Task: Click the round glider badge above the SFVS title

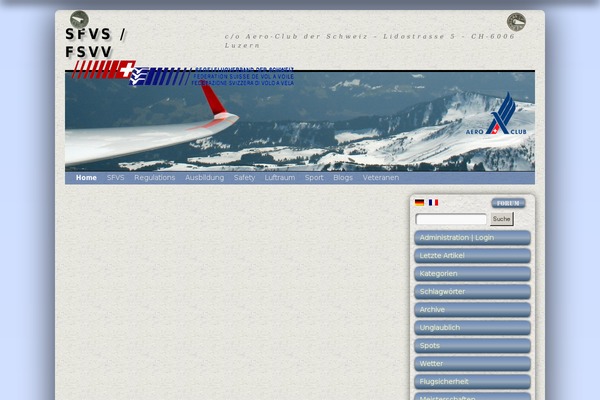Action: (79, 20)
